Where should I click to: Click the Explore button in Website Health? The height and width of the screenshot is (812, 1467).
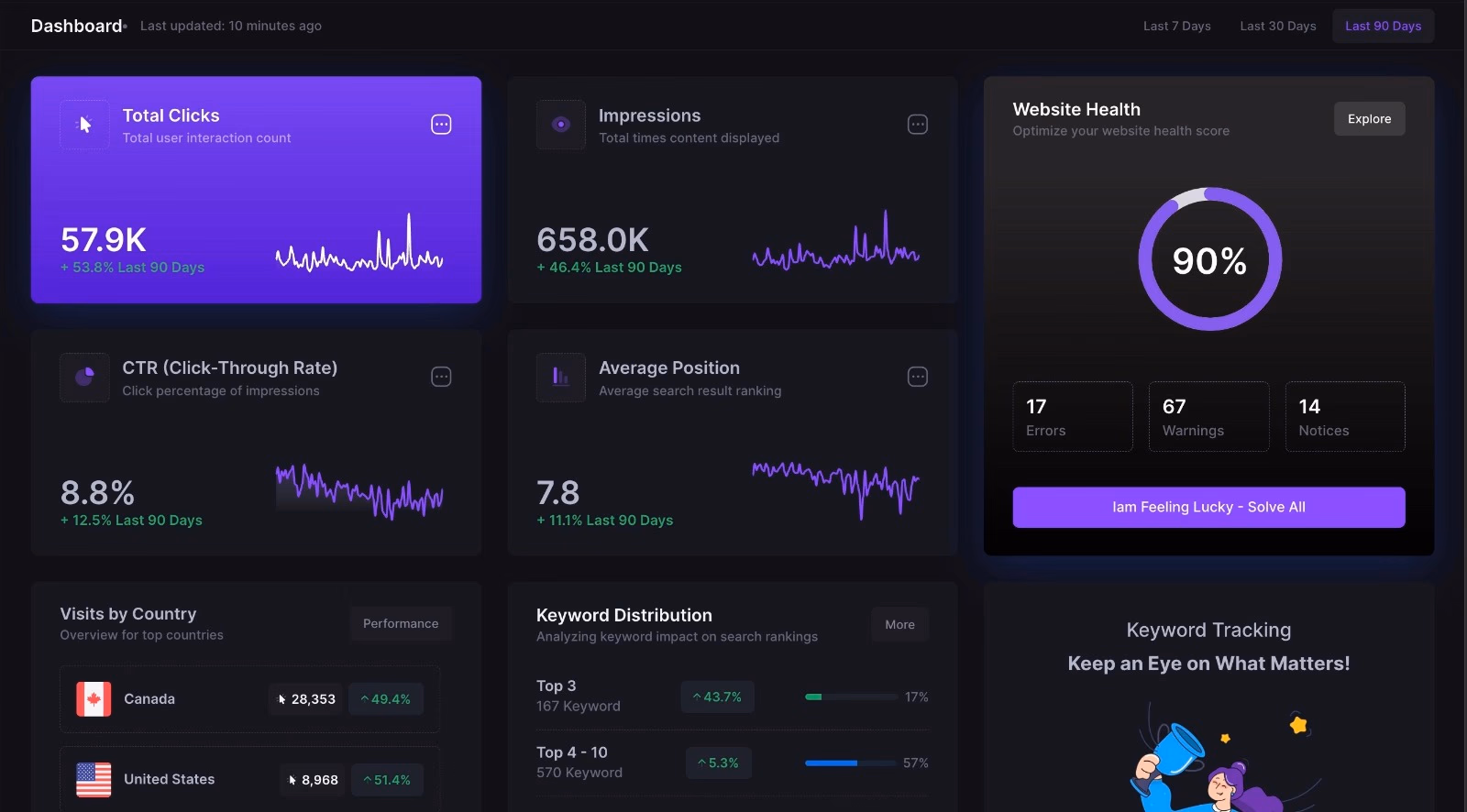coord(1369,119)
